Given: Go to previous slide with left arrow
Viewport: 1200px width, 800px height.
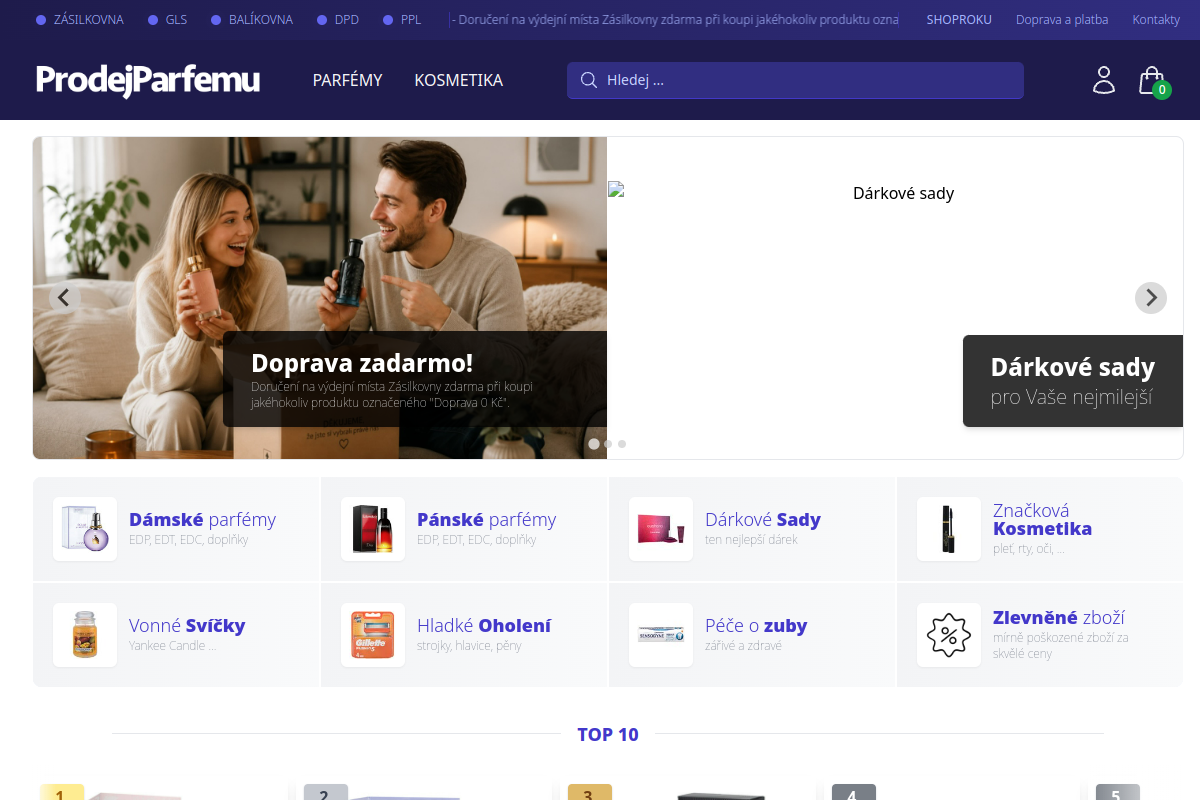Looking at the screenshot, I should point(65,297).
